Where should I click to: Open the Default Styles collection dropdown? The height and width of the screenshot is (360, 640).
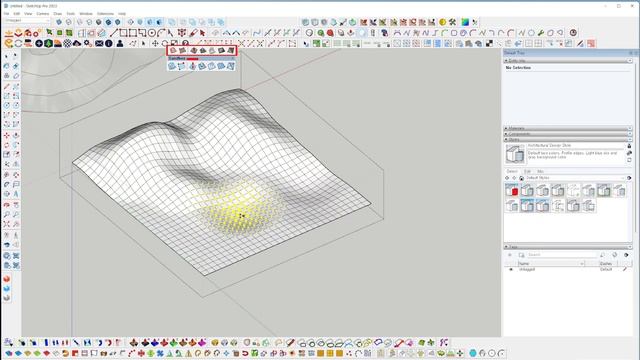[575, 178]
